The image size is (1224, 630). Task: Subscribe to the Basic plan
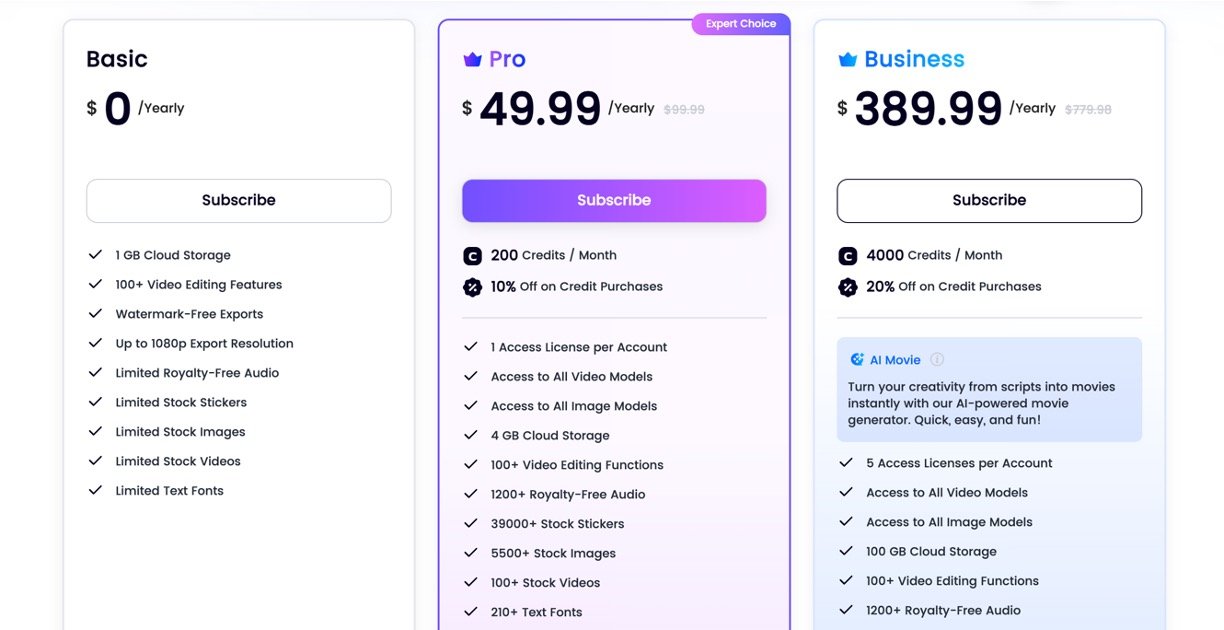(238, 200)
